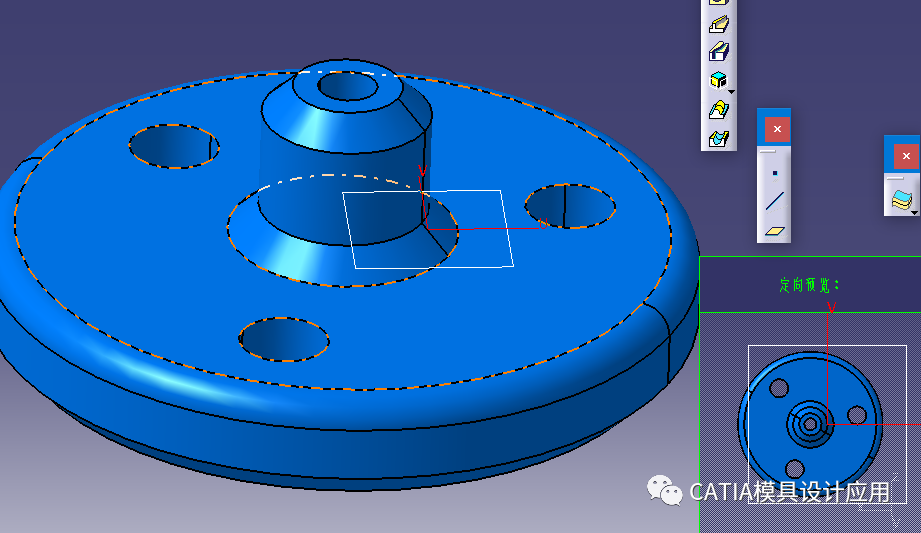The height and width of the screenshot is (533, 921).
Task: Close the surfaces floating toolbar
Action: tap(905, 156)
